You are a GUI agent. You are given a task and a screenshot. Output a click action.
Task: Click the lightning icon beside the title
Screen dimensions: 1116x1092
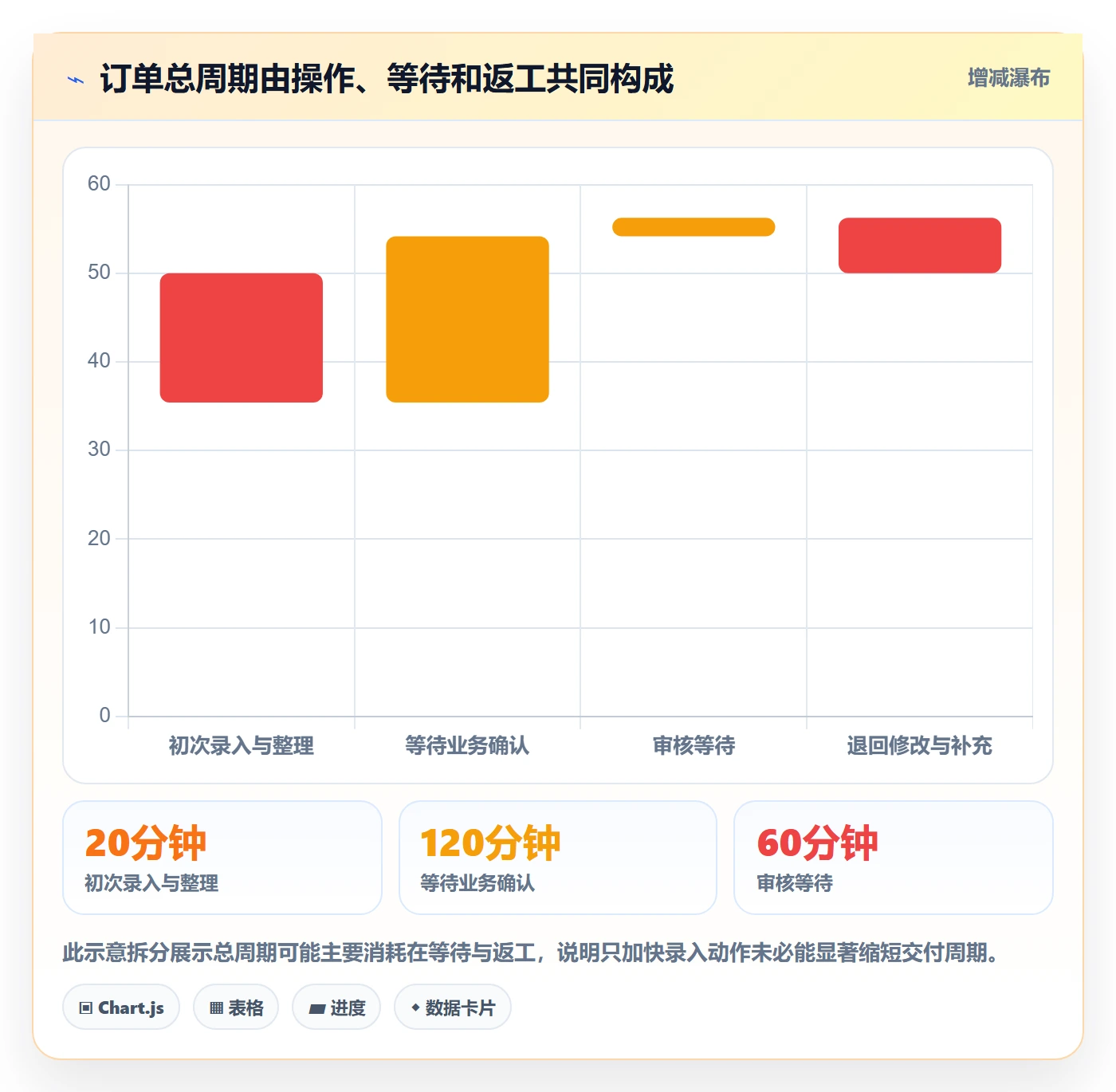click(x=76, y=80)
